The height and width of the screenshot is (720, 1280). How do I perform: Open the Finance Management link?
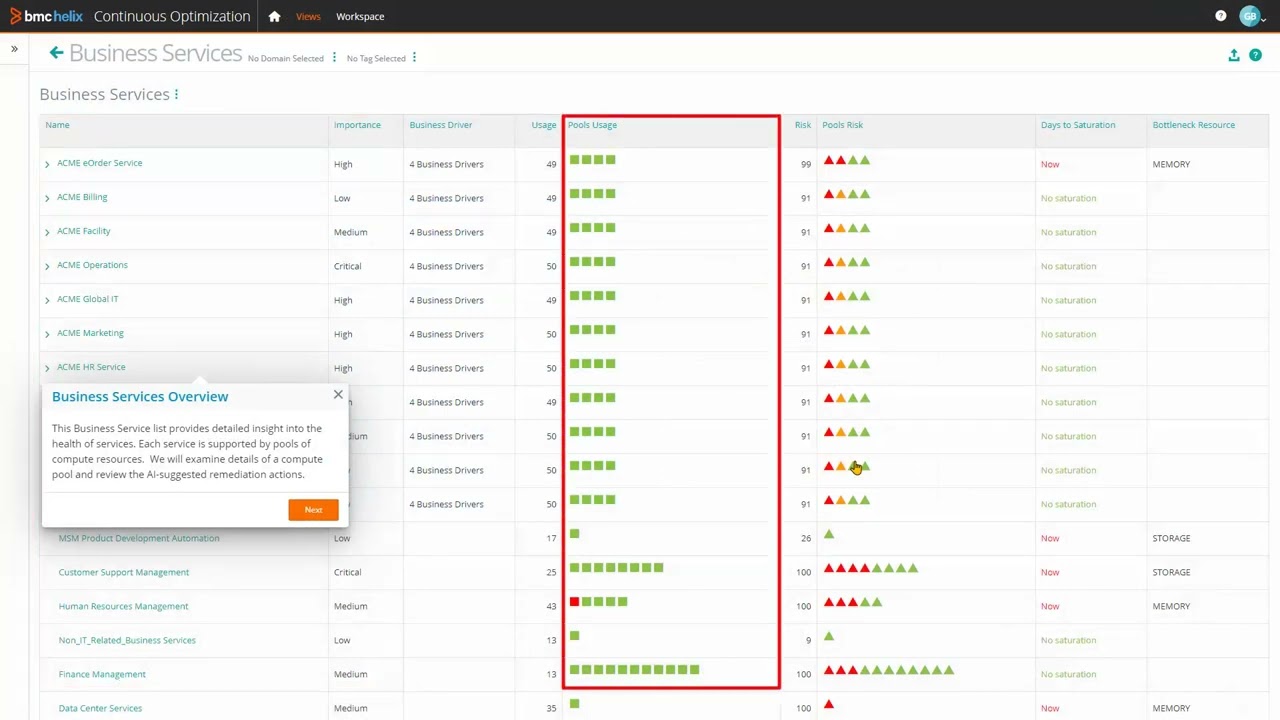pos(102,674)
